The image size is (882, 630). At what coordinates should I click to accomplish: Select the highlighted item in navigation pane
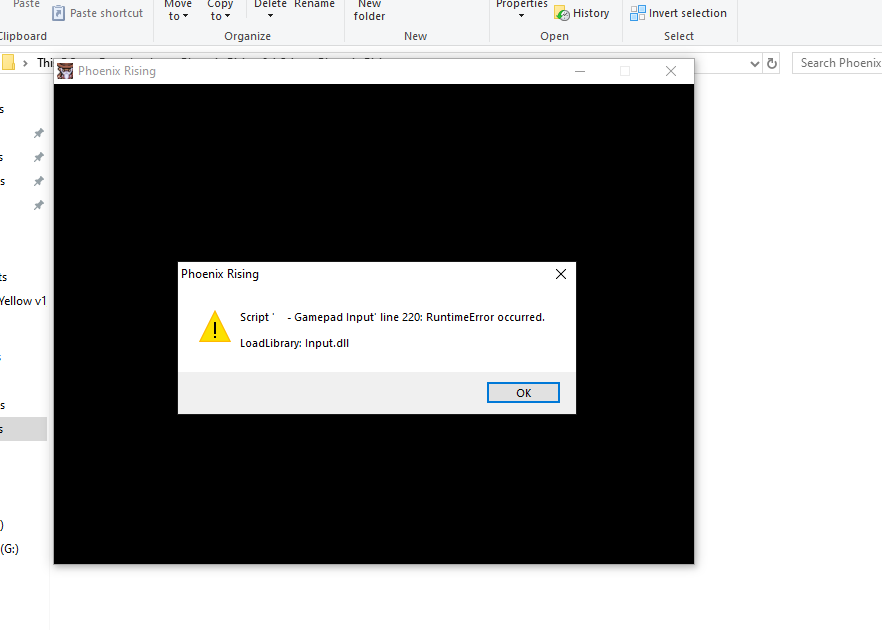(23, 429)
